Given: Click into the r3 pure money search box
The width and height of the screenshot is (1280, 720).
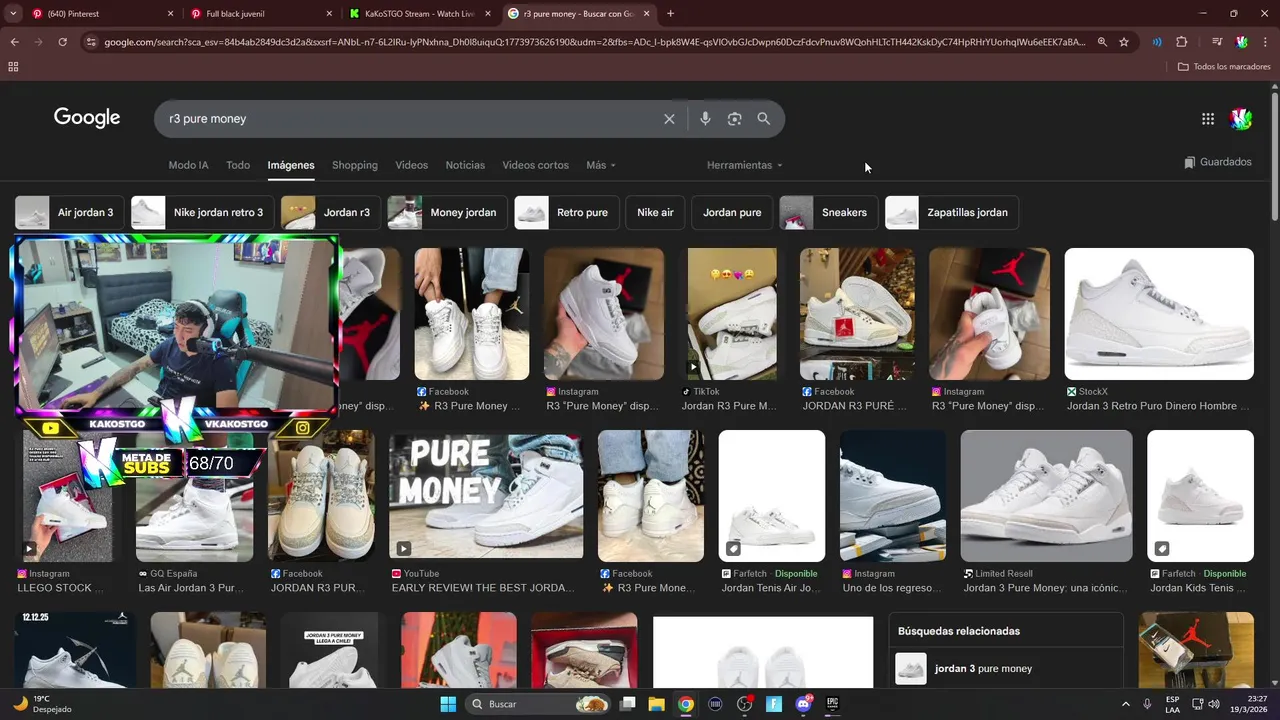Looking at the screenshot, I should click(x=410, y=119).
